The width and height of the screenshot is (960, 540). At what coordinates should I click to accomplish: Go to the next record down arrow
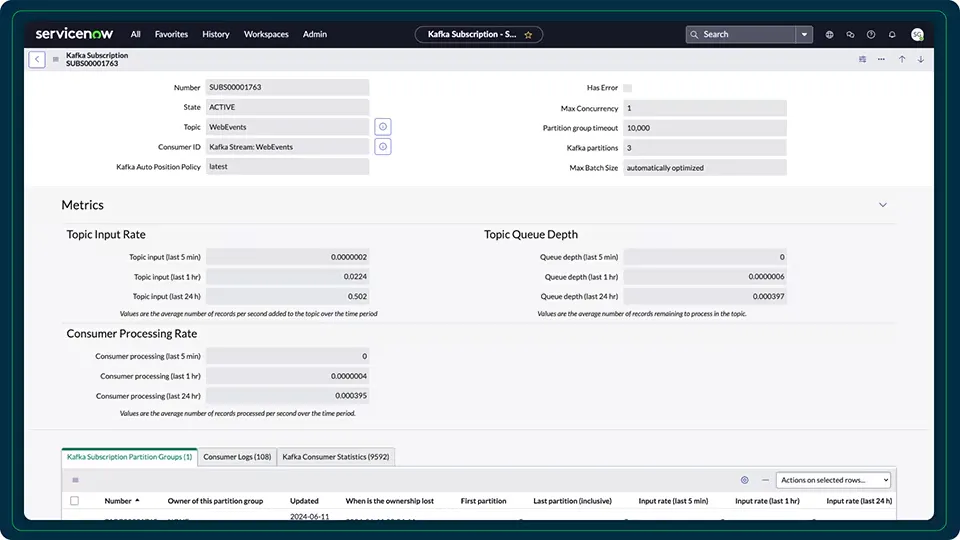pos(920,59)
